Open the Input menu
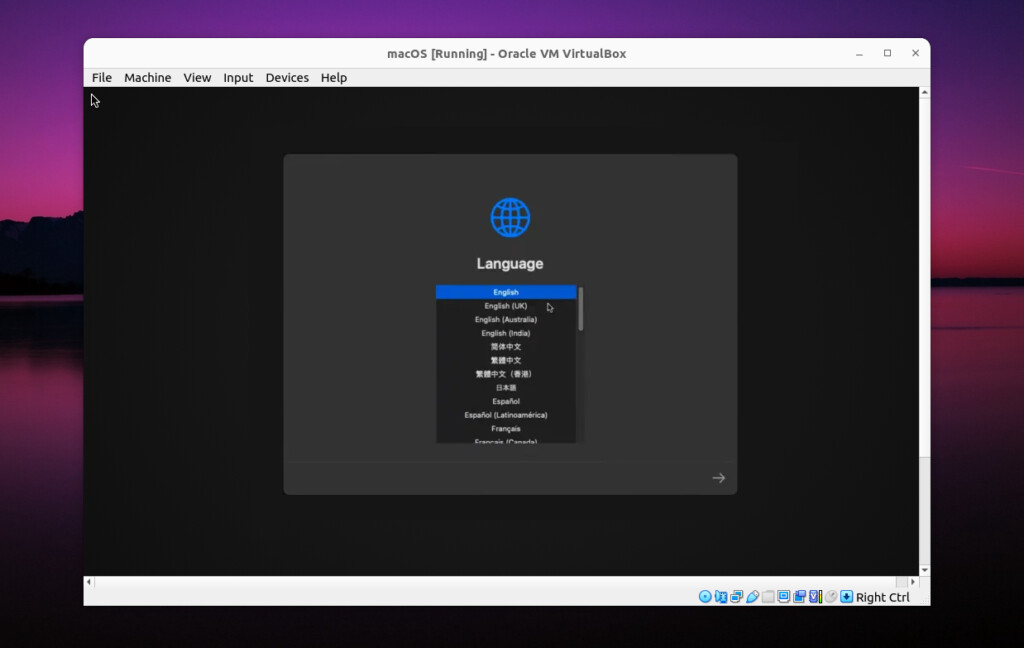This screenshot has height=648, width=1024. [238, 78]
